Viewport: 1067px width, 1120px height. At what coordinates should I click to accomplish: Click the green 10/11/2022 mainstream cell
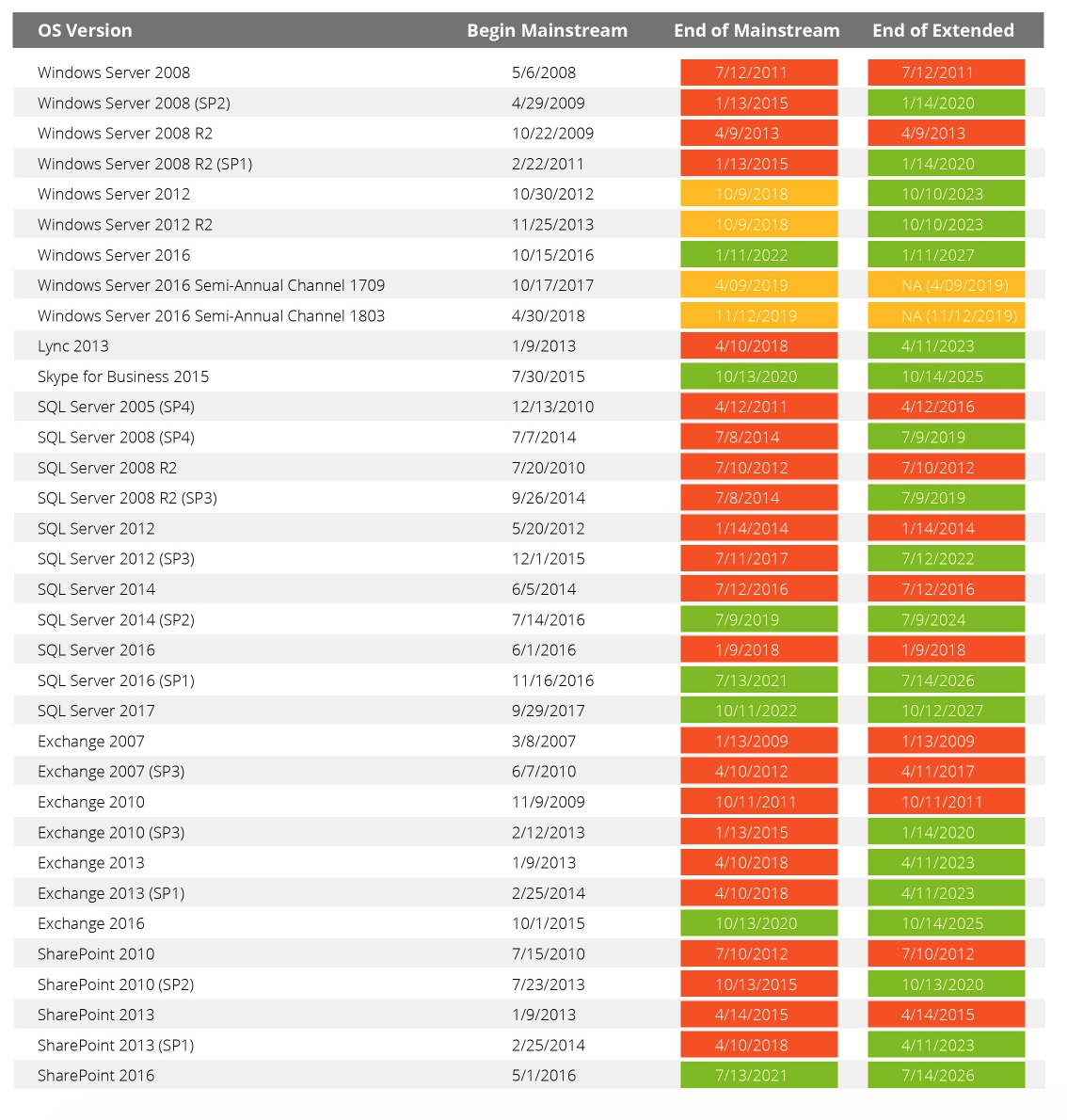pyautogui.click(x=758, y=711)
